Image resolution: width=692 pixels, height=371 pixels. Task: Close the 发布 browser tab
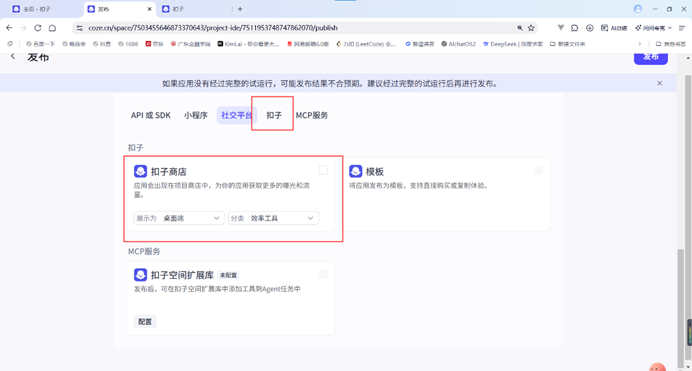point(149,9)
